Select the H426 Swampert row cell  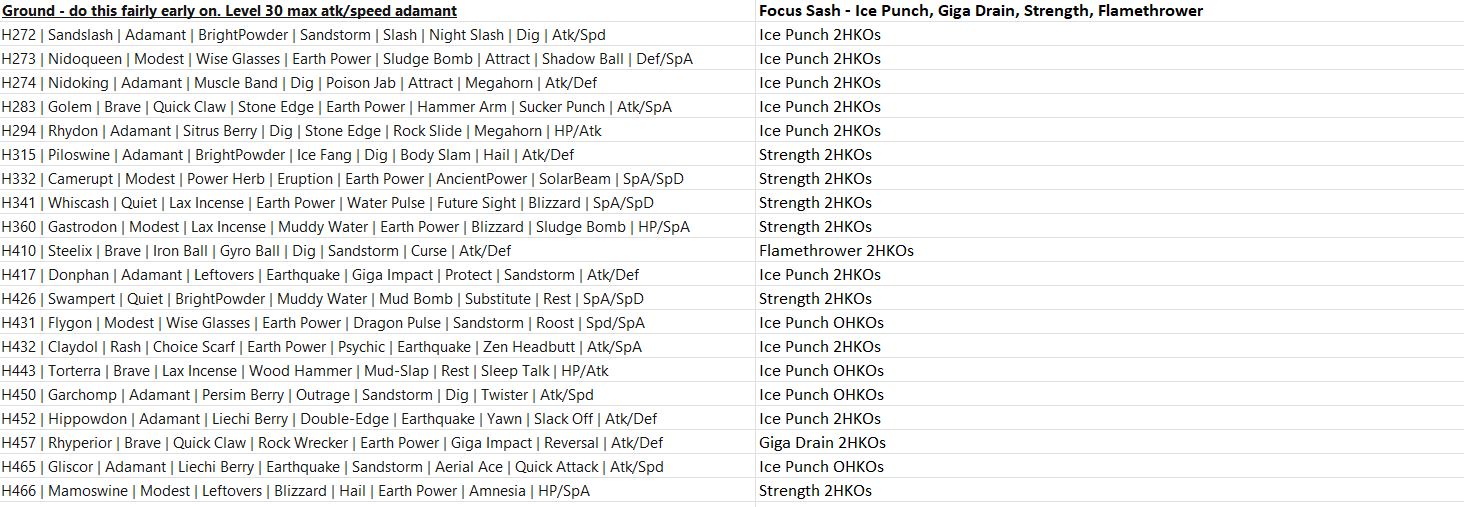click(x=322, y=299)
